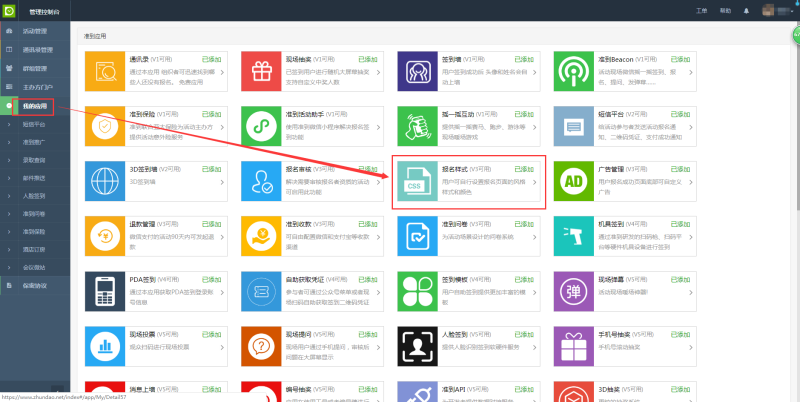Open the 现场抽奖 gift icon

tap(261, 72)
